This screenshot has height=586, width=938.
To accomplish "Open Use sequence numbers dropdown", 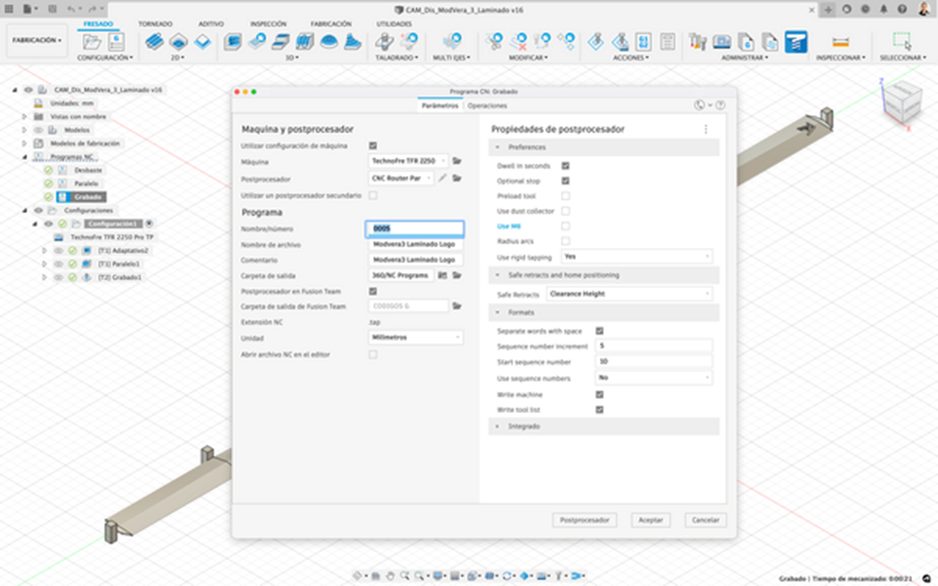I will (x=654, y=378).
